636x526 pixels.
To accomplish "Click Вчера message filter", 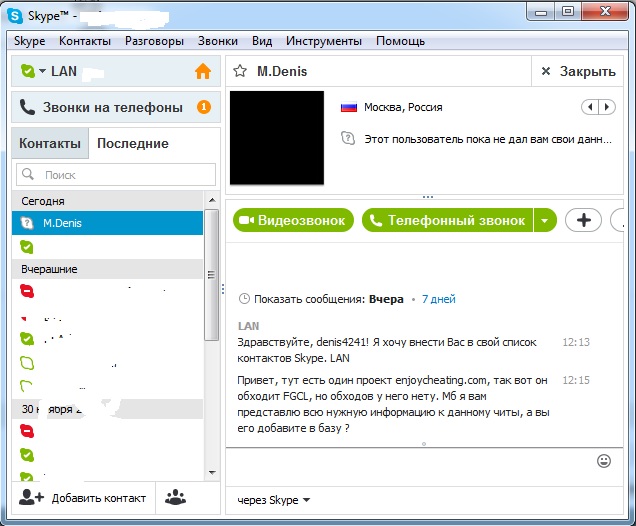I will [x=386, y=299].
